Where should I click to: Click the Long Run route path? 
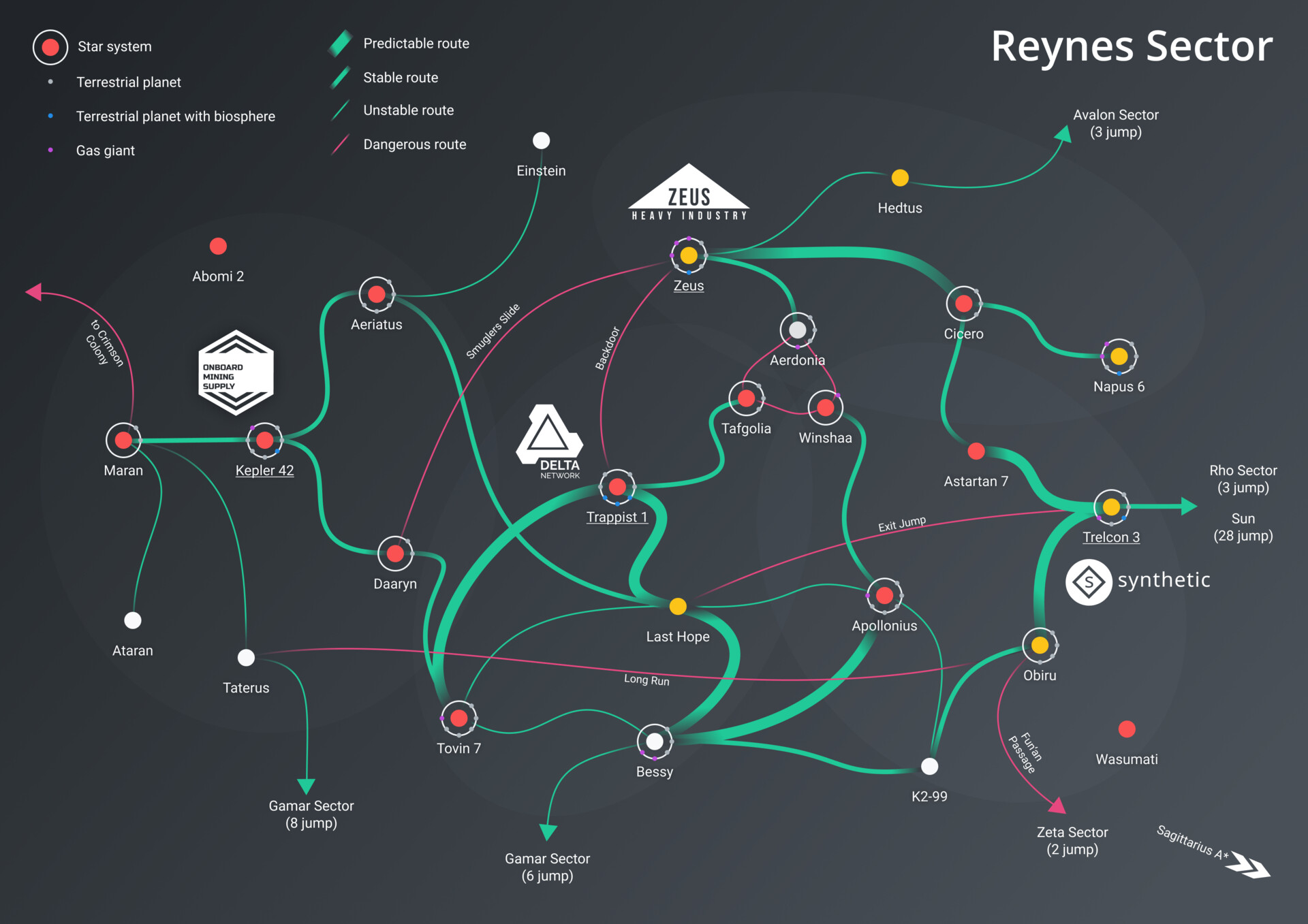click(646, 680)
